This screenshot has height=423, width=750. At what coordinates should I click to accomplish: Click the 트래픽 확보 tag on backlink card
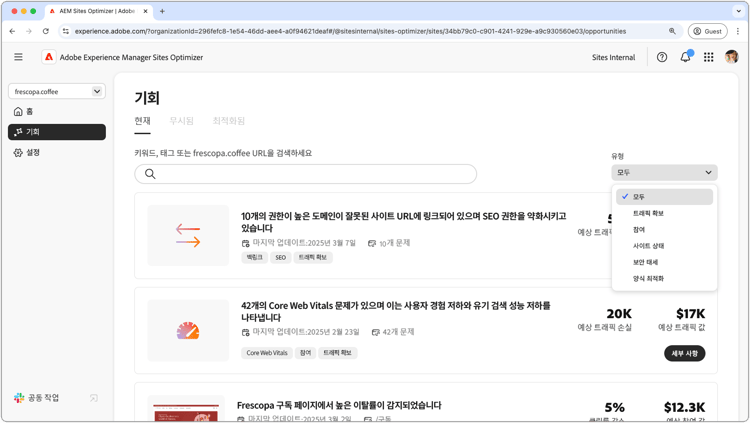pyautogui.click(x=313, y=257)
